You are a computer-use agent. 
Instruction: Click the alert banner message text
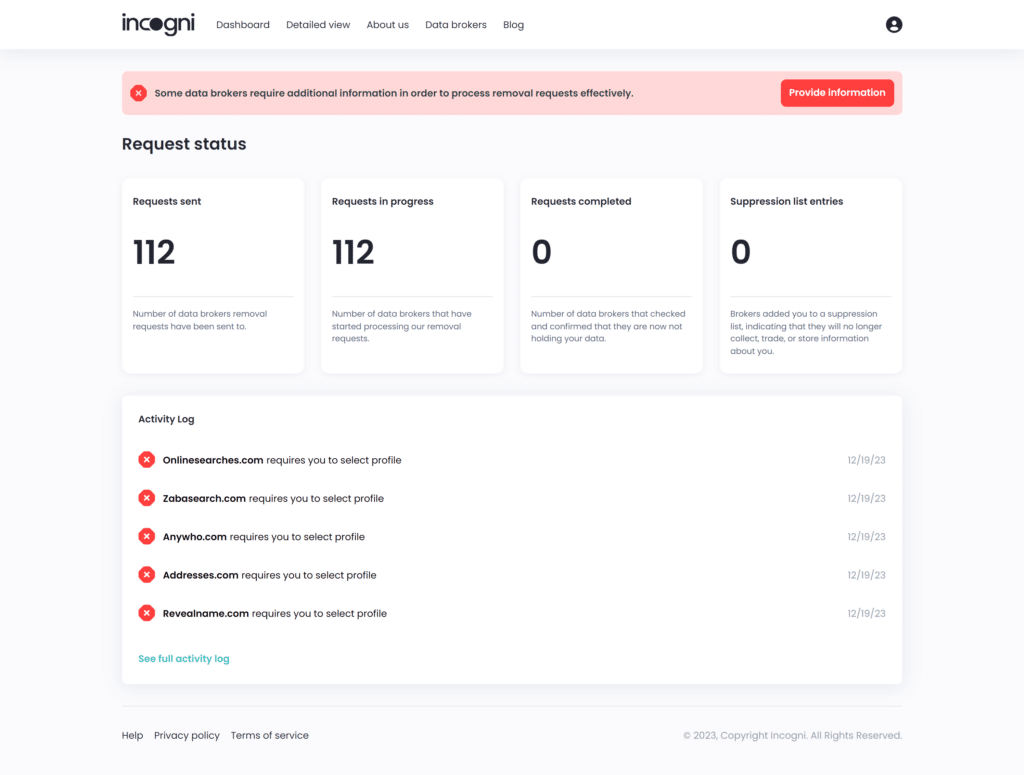tap(394, 93)
